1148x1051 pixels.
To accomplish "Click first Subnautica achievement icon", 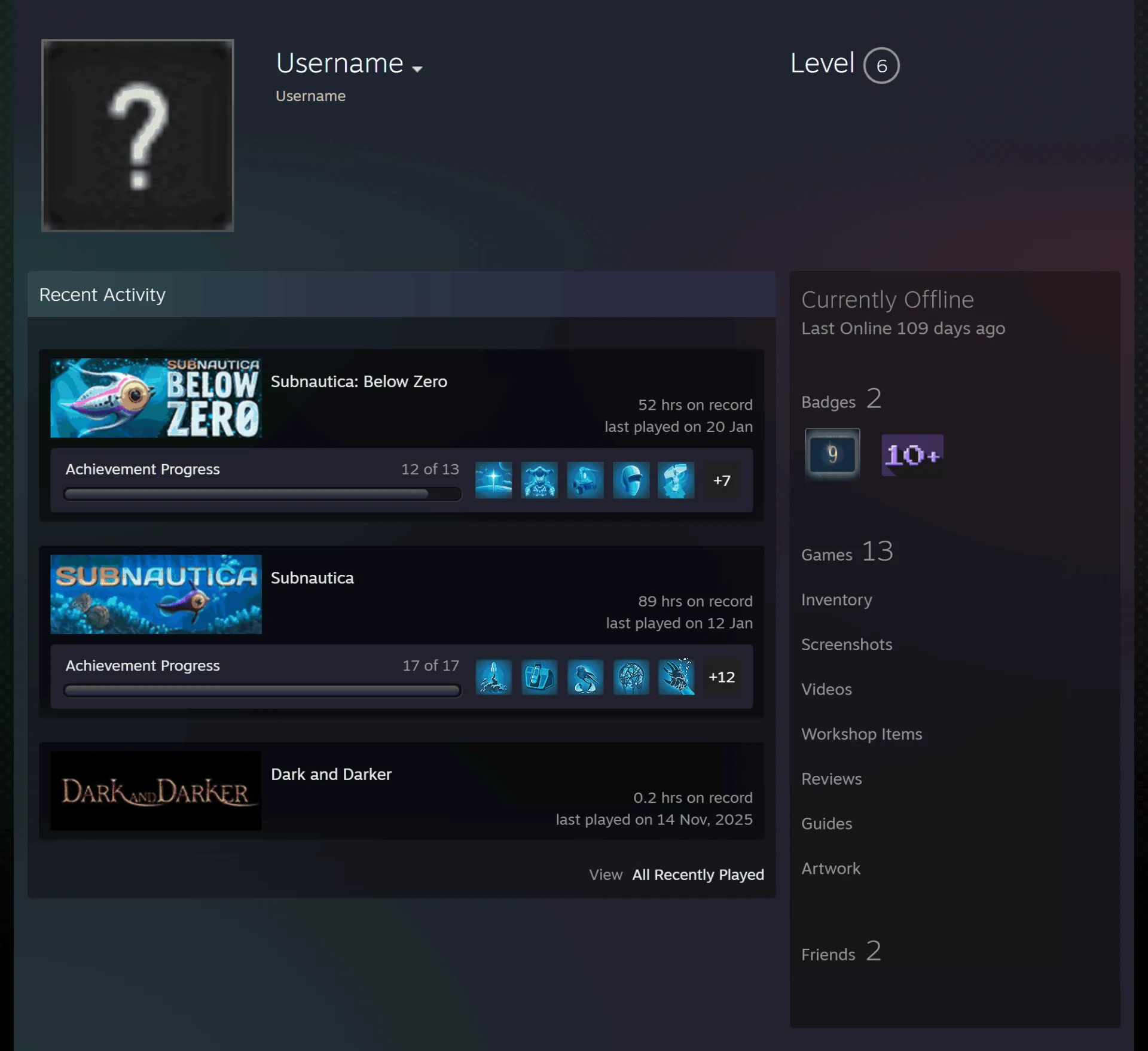I will (x=493, y=677).
